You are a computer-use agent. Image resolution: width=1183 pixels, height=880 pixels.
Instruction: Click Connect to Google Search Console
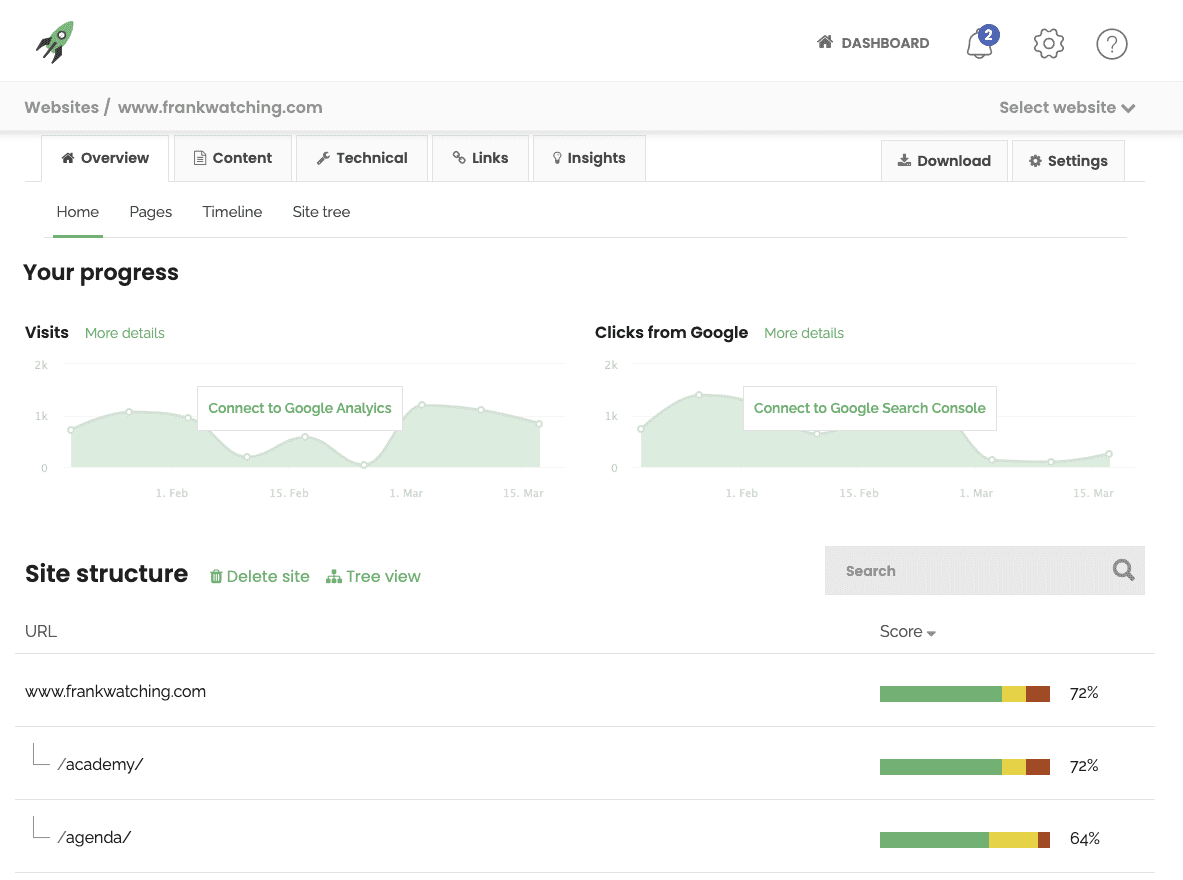[869, 408]
